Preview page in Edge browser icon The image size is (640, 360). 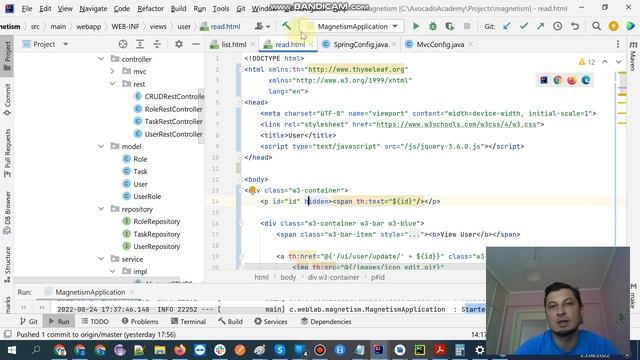(586, 80)
